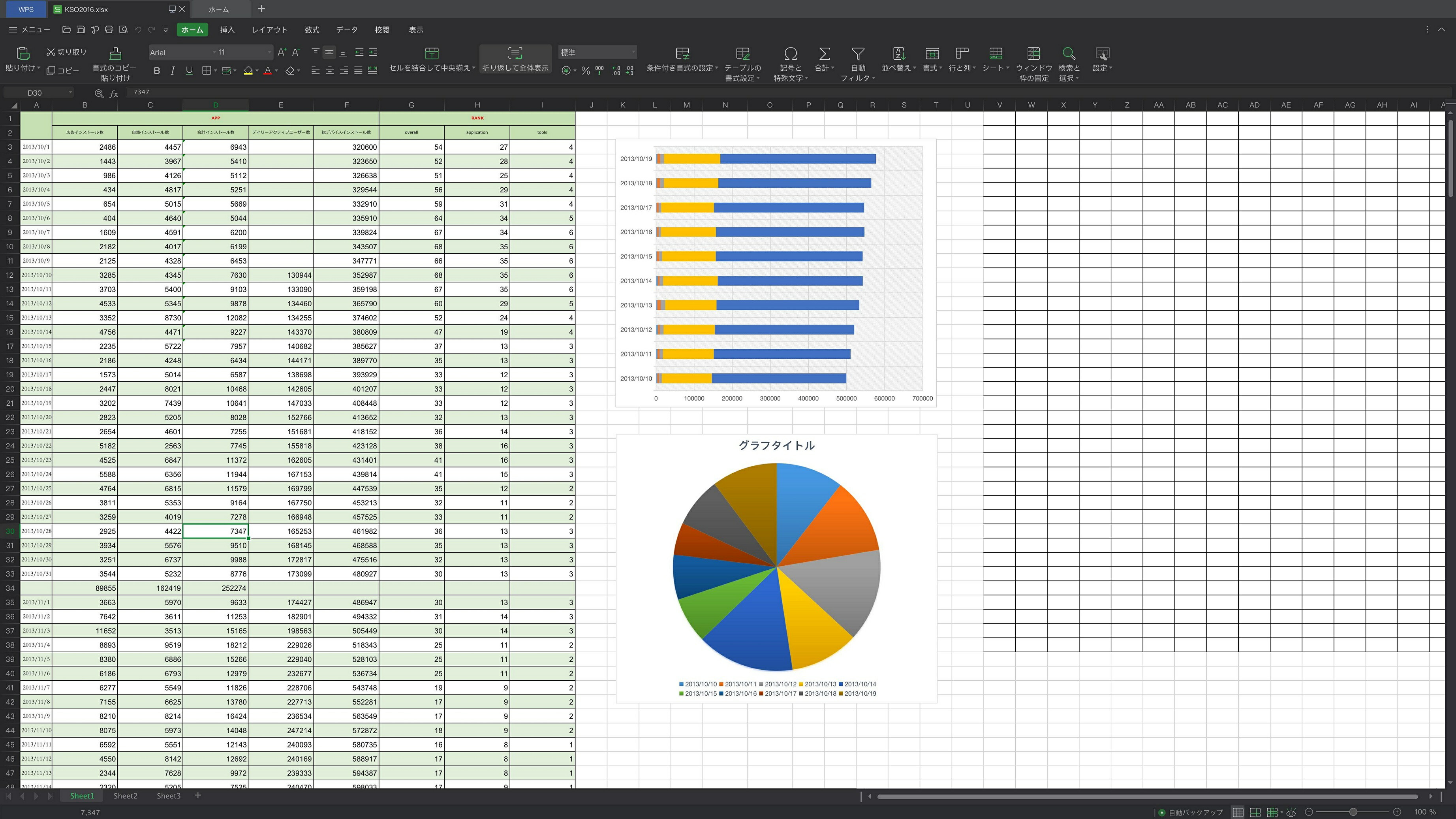The width and height of the screenshot is (1456, 819).
Task: Toggle Wrap Text (折り返して全体表示)
Action: tap(515, 59)
